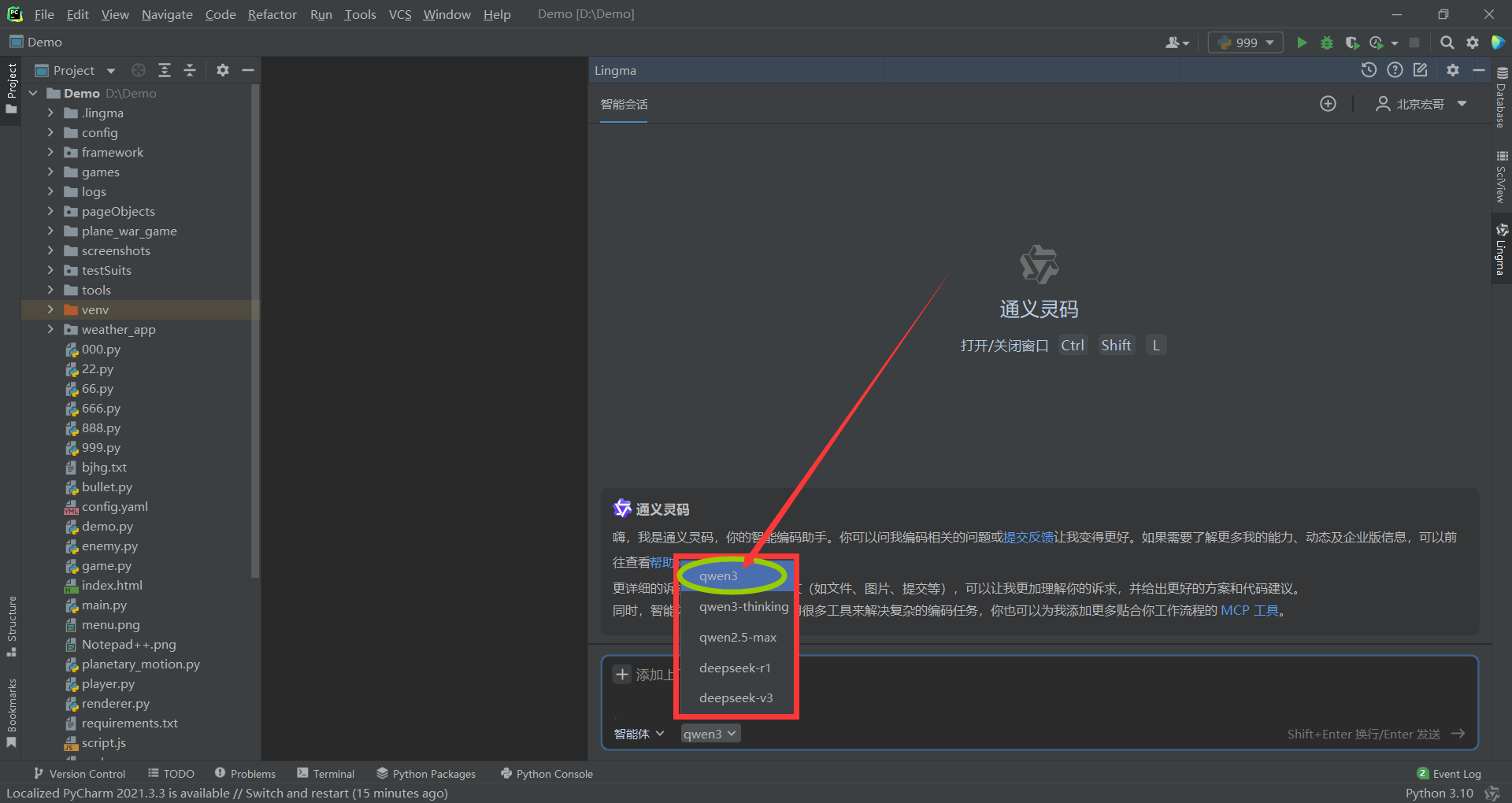Screen dimensions: 1512x803
Task: Toggle the Lingma side tool window
Action: [x=1501, y=250]
